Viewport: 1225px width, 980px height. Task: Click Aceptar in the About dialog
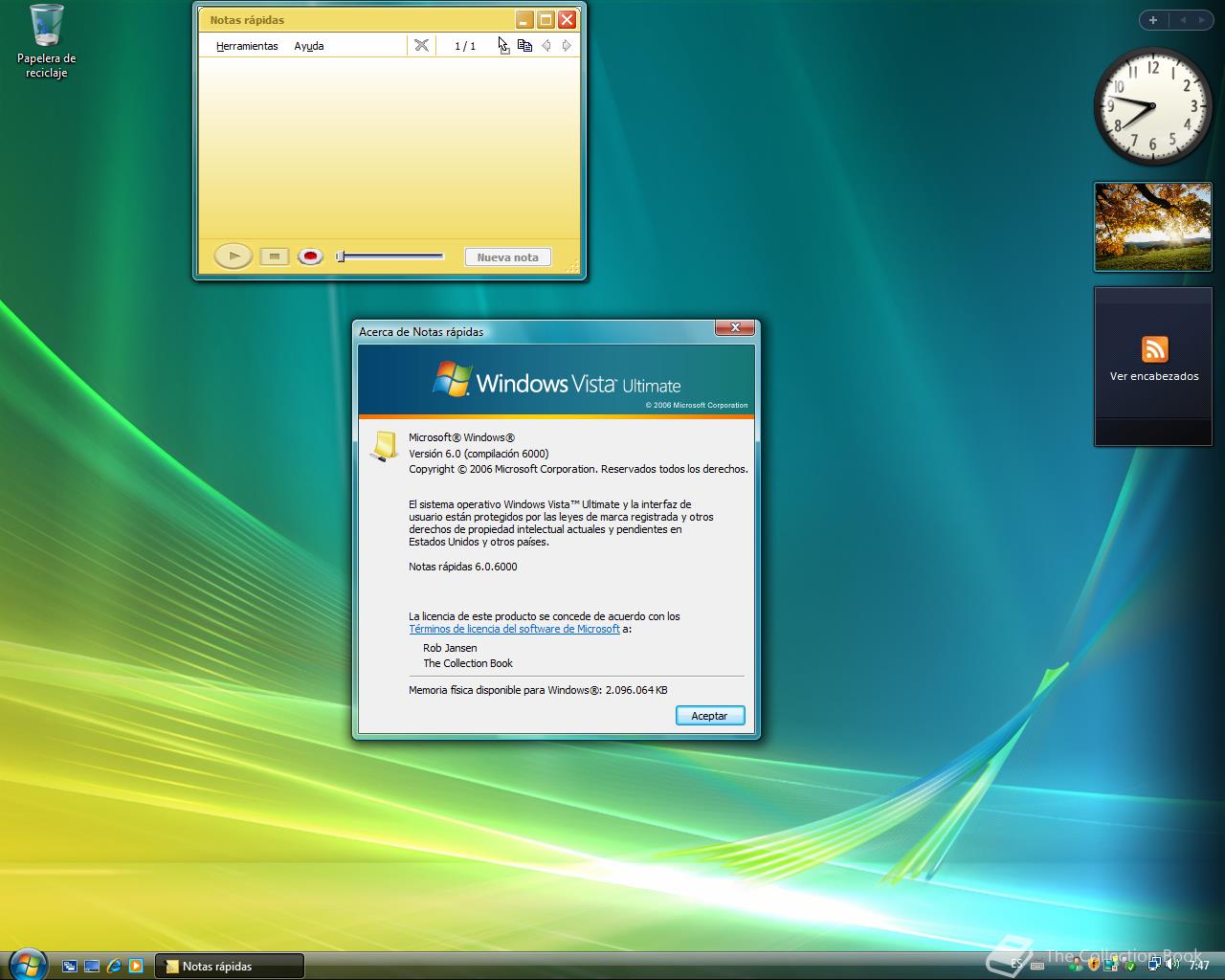pyautogui.click(x=710, y=716)
